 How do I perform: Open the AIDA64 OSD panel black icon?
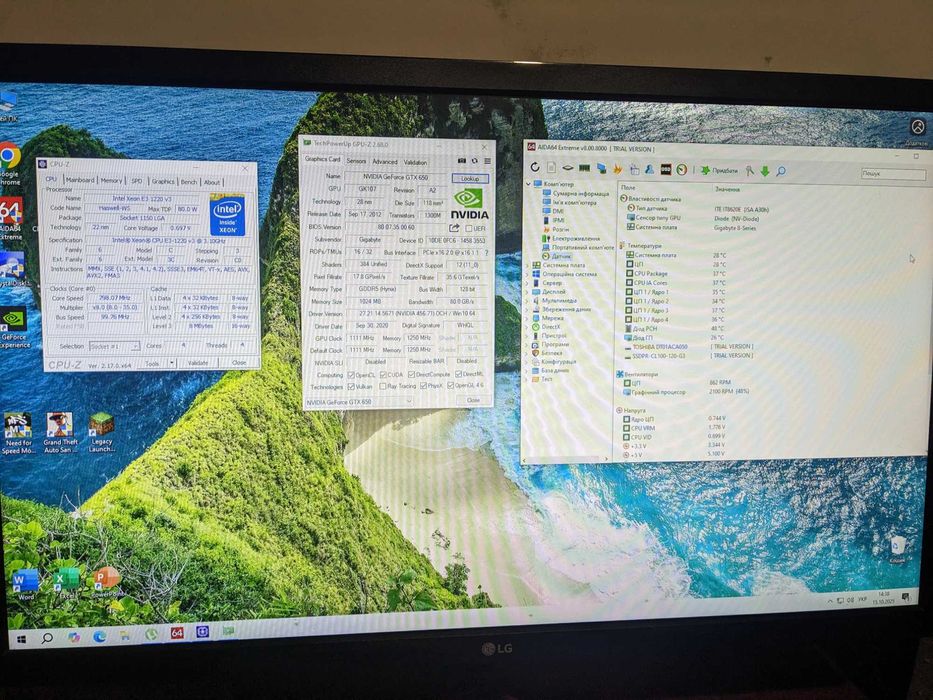tap(666, 170)
